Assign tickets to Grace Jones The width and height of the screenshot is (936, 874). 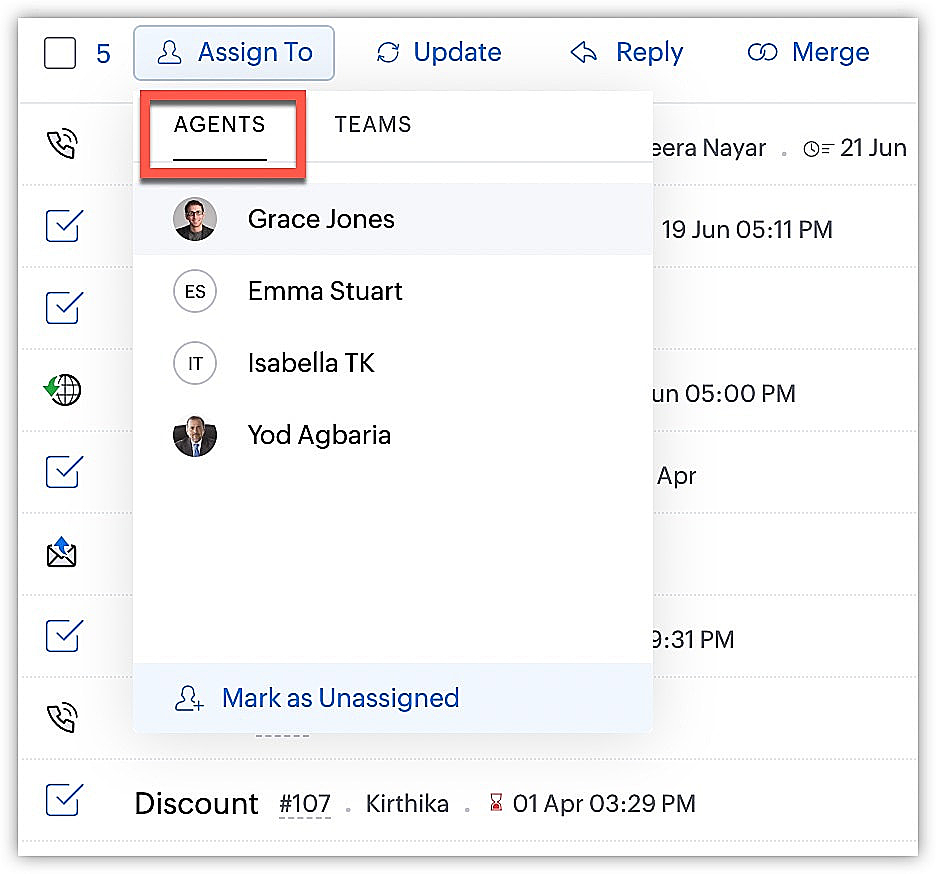tap(393, 219)
